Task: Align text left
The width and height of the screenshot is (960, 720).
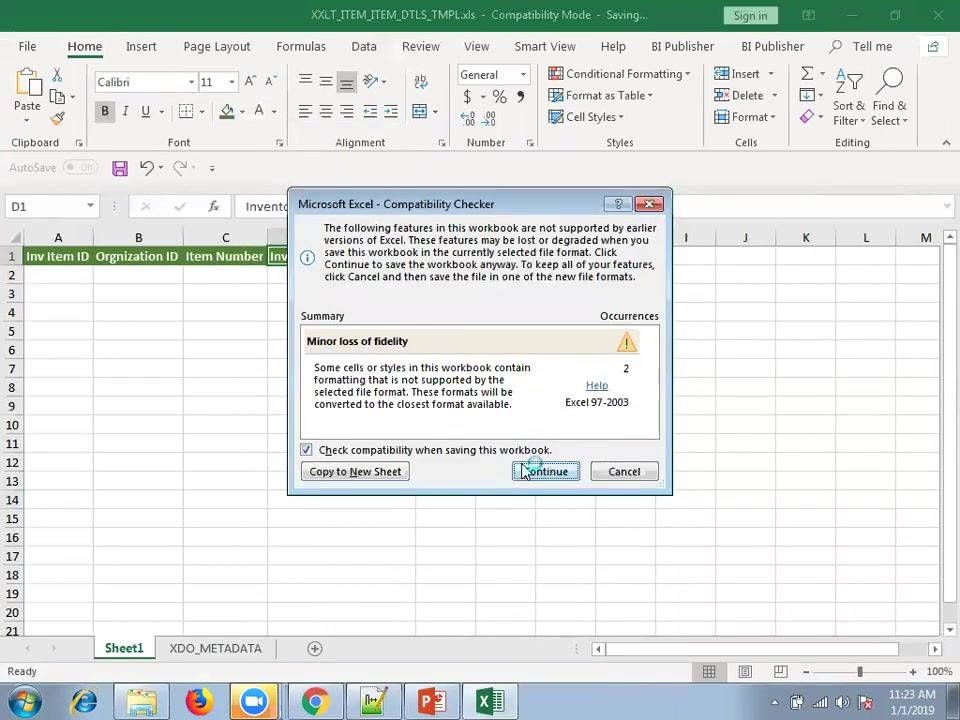Action: click(305, 111)
